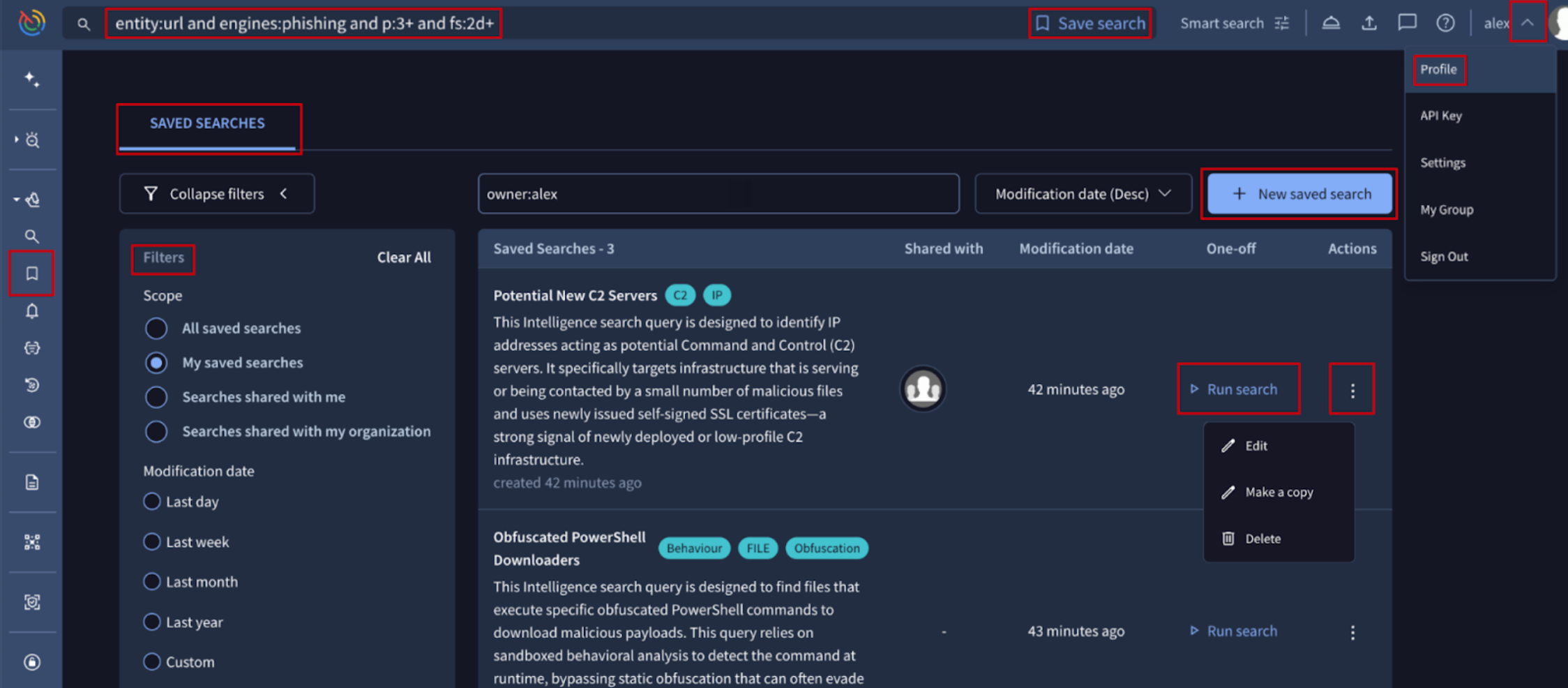Choose Delete in the actions menu
The image size is (1568, 688).
pos(1279,539)
